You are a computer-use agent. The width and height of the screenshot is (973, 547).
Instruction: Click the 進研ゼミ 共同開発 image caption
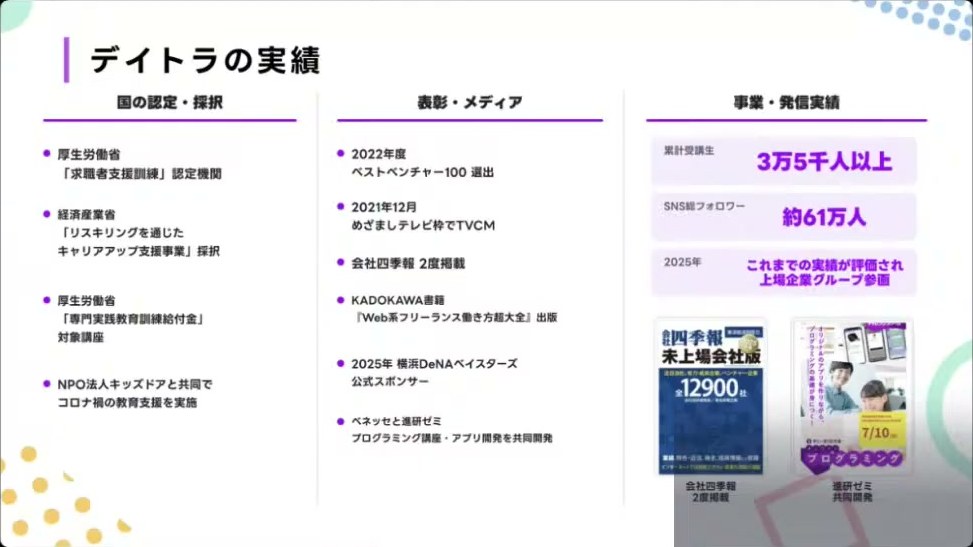pos(852,492)
